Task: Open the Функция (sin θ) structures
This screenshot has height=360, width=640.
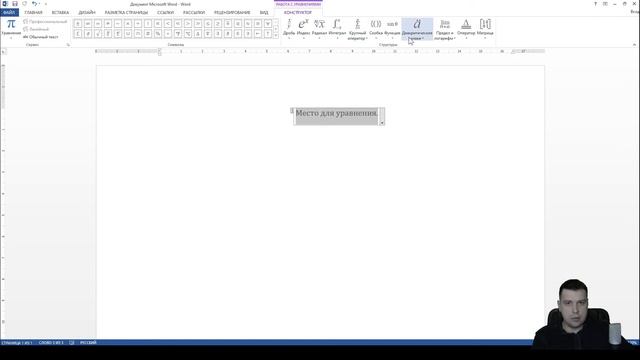Action: point(392,29)
